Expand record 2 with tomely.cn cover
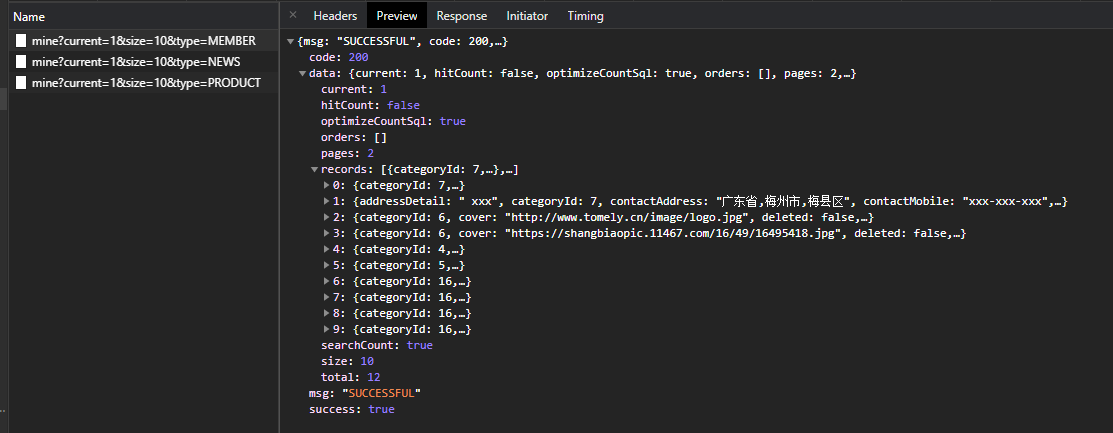 click(x=327, y=218)
